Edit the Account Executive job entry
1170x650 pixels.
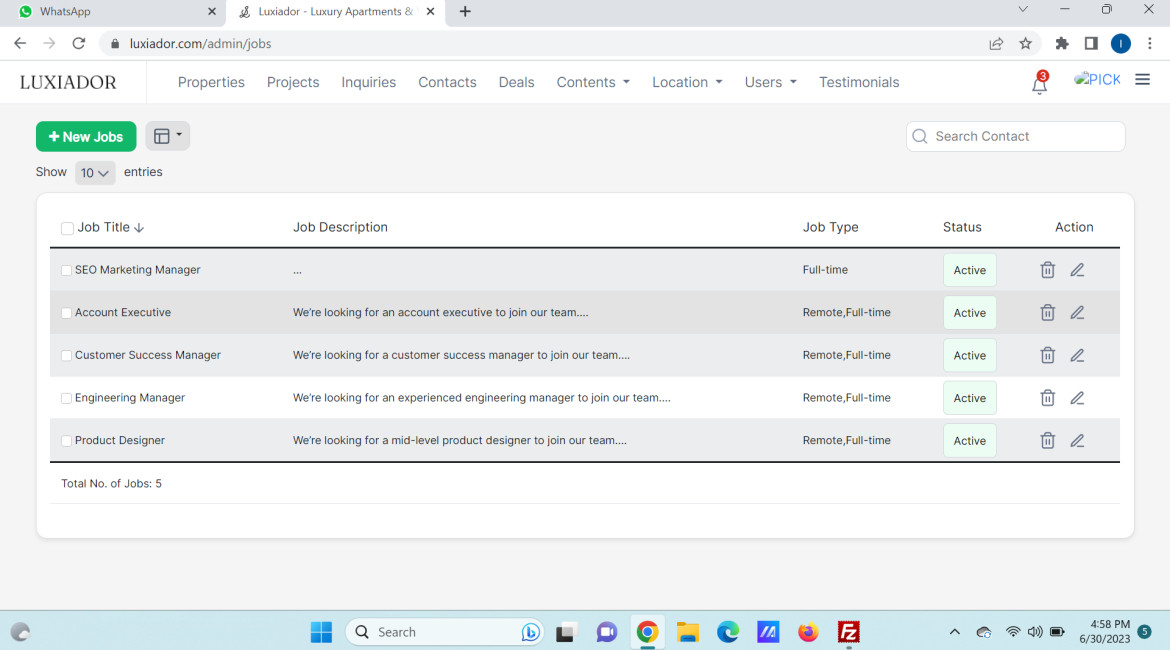click(x=1077, y=313)
